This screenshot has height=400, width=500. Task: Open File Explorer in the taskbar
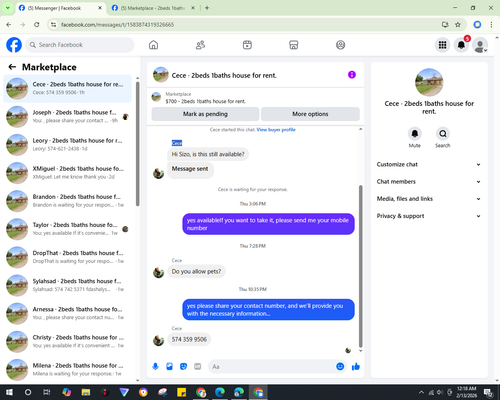86,392
